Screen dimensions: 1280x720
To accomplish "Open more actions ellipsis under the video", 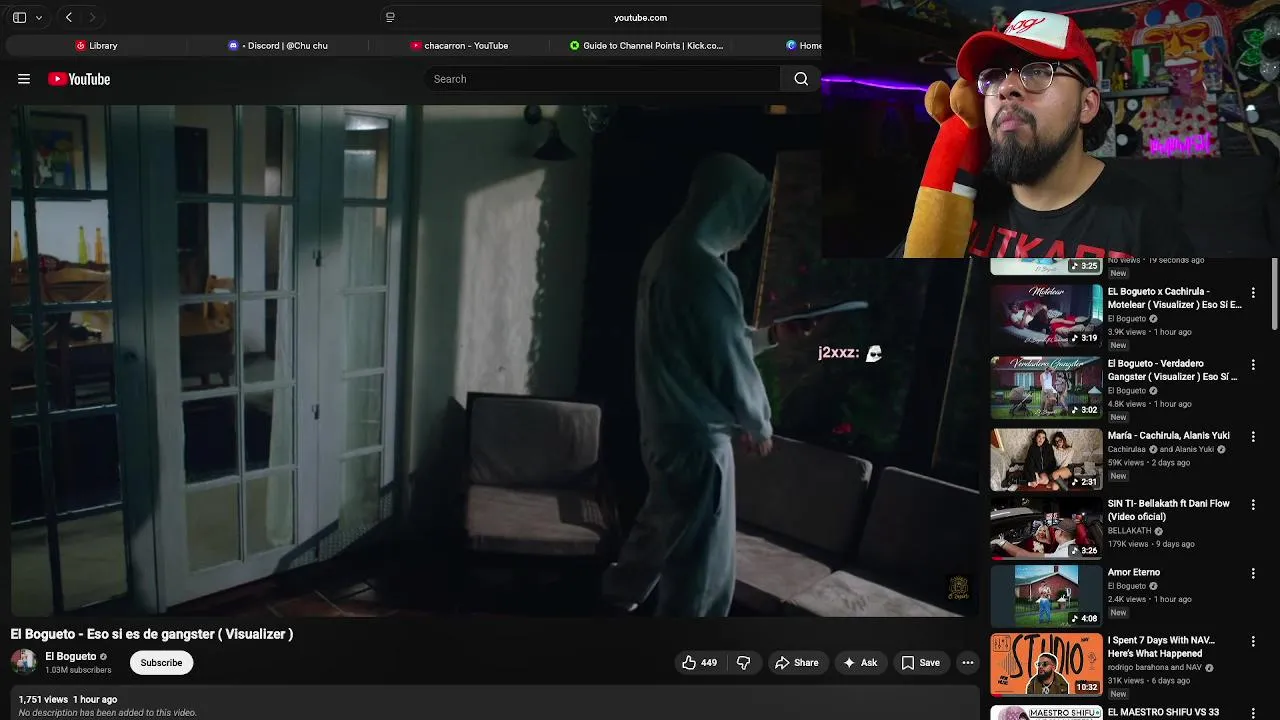I will pyautogui.click(x=967, y=662).
